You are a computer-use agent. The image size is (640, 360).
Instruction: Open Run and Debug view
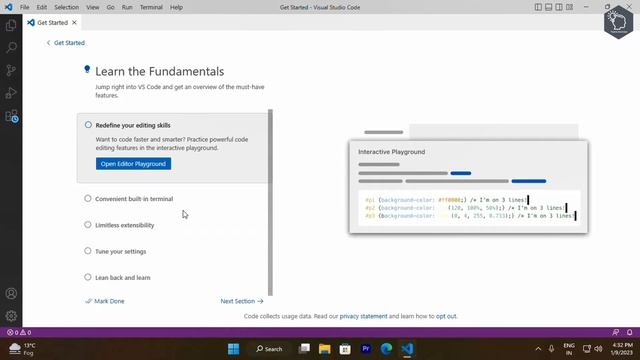tap(11, 93)
